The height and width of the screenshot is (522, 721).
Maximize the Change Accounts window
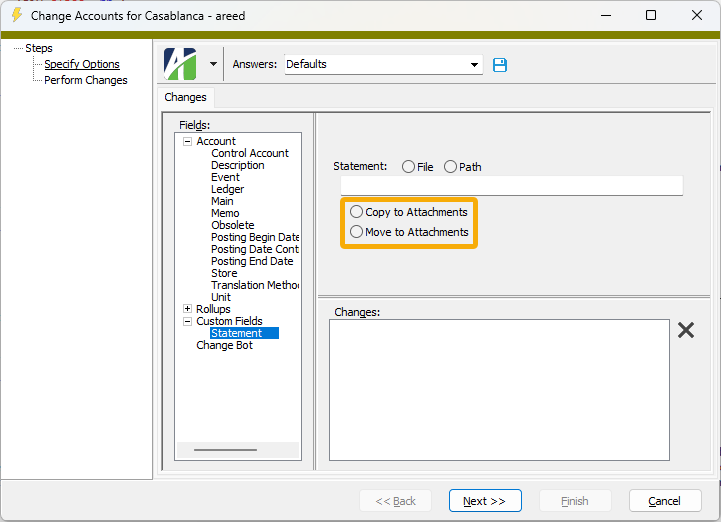(651, 15)
